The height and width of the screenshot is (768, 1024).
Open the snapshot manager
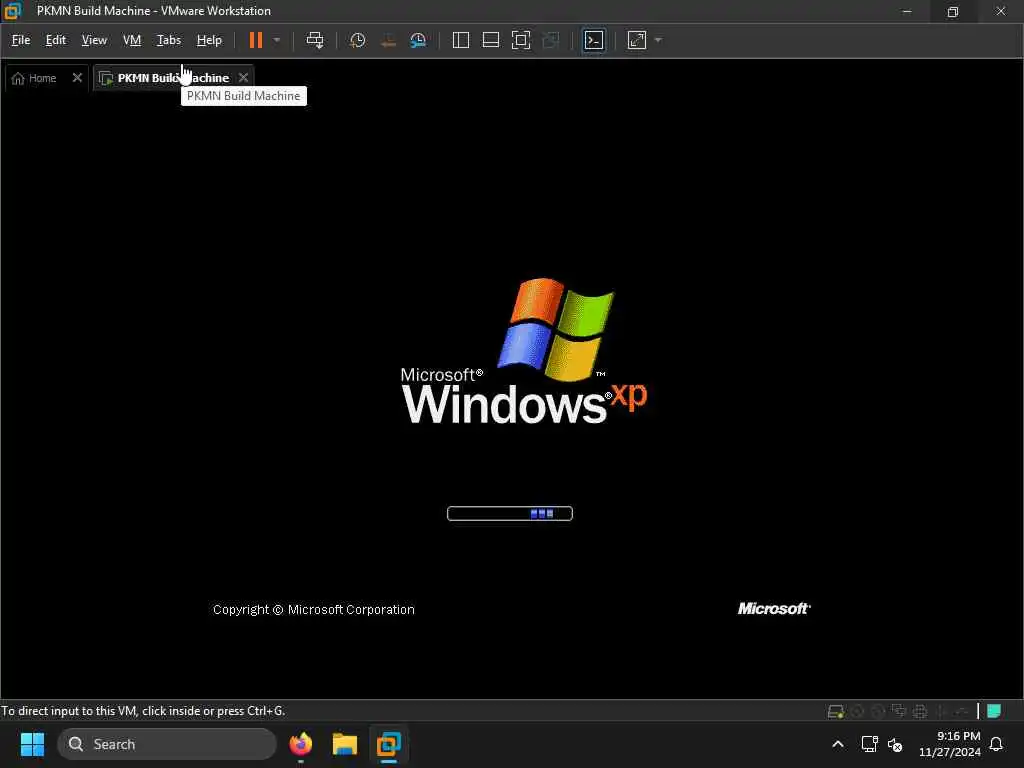click(x=418, y=40)
